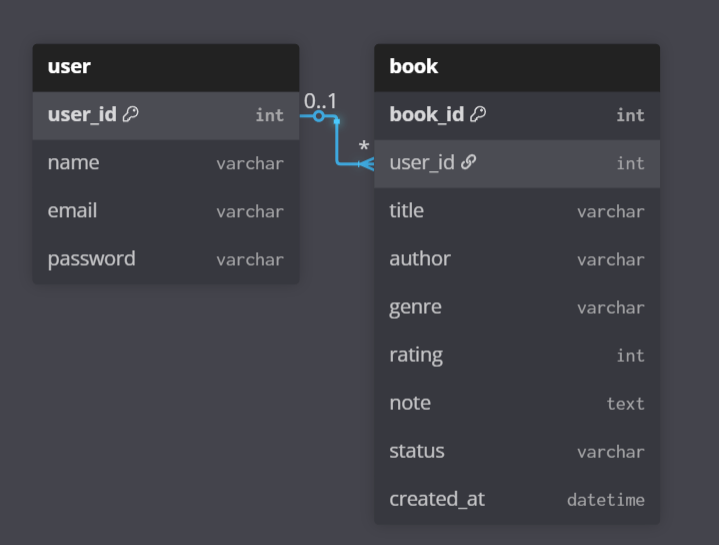Click the crow's foot end of the relationship
Viewport: 719px width, 545px height.
pos(366,164)
